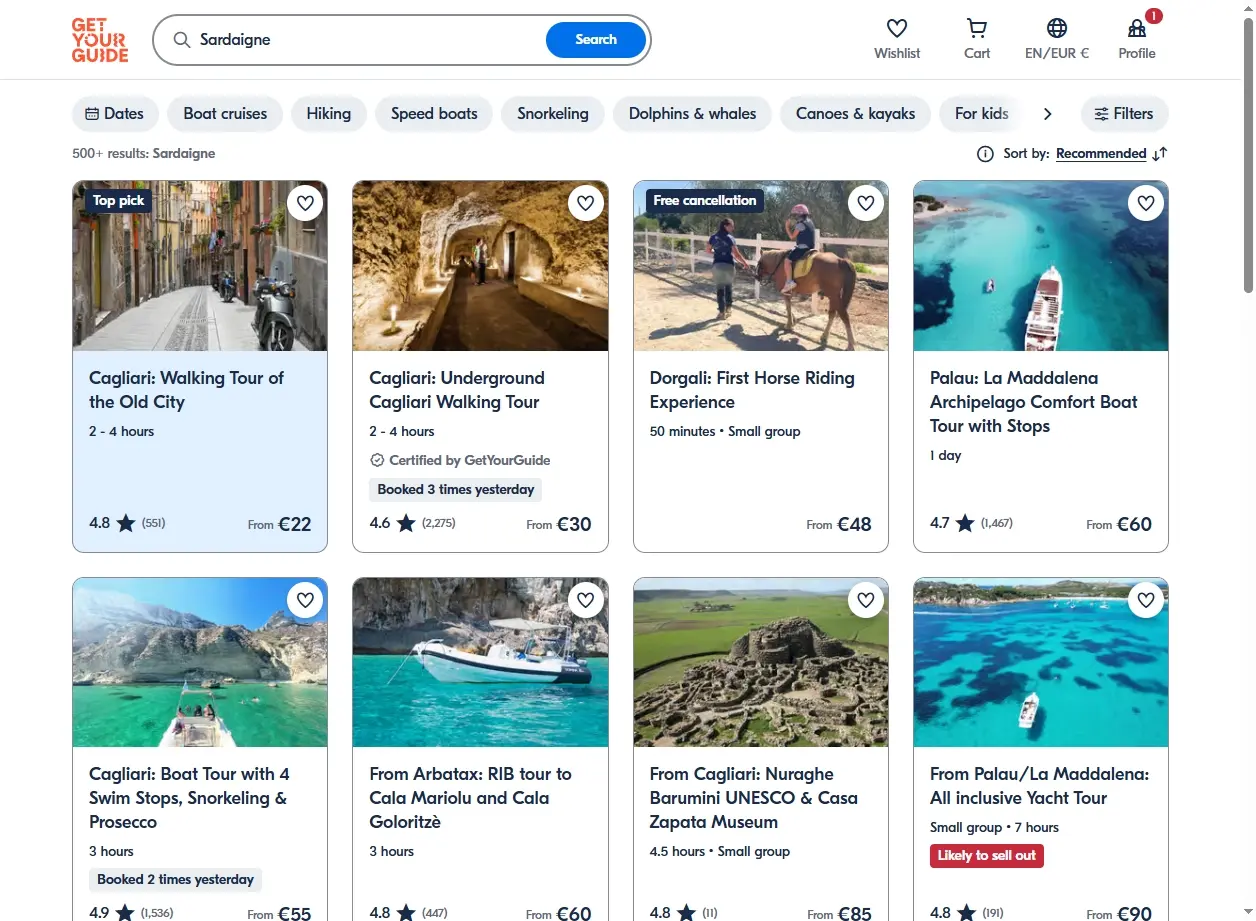
Task: Click the info icon beside Sort by
Action: coord(985,154)
